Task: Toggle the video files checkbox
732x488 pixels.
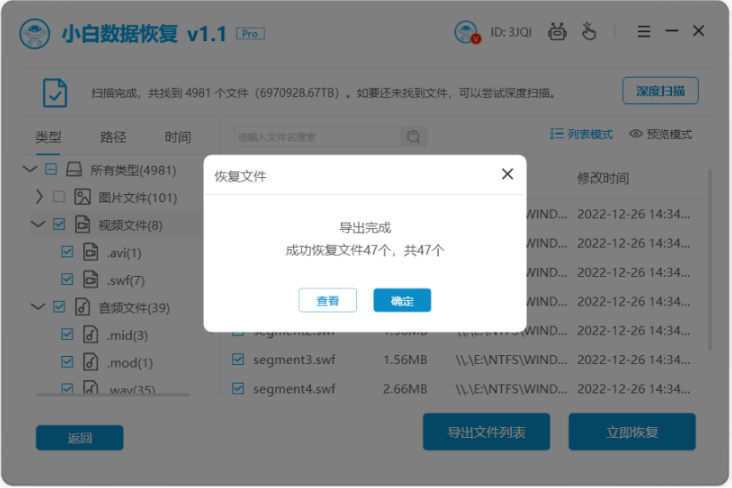Action: pos(59,224)
